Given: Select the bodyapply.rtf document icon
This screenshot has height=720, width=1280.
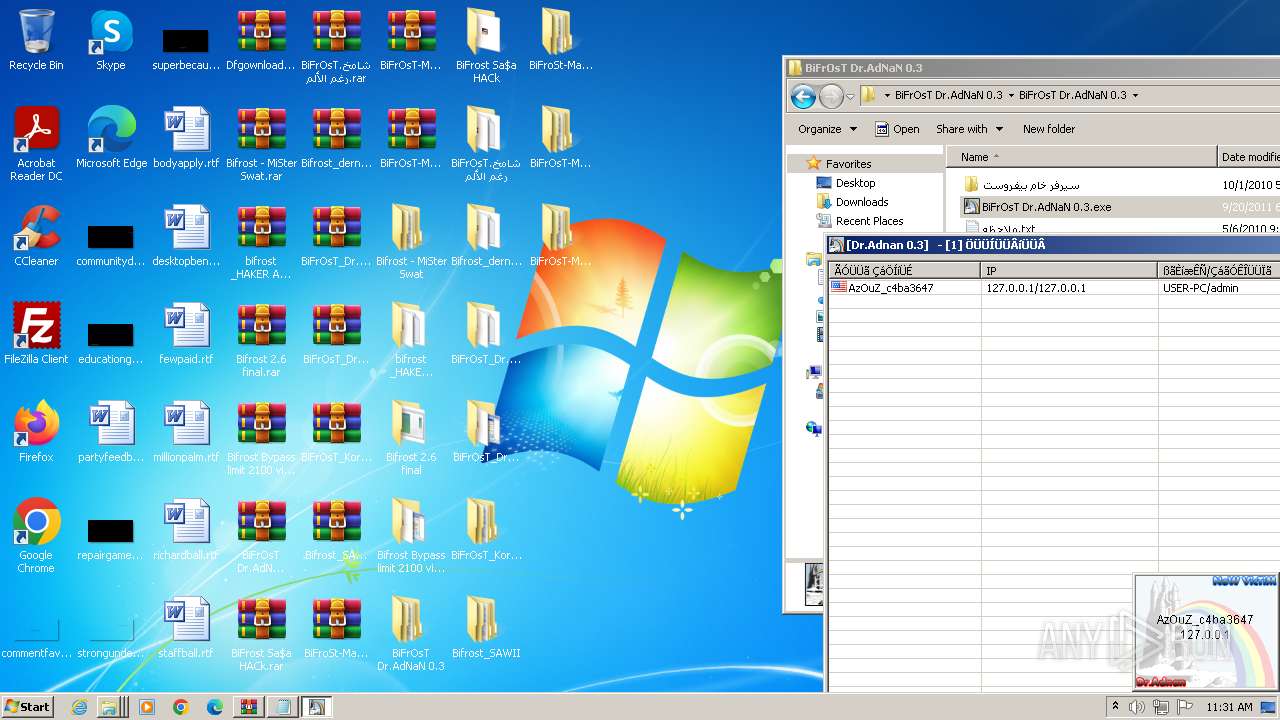Looking at the screenshot, I should pyautogui.click(x=186, y=138).
